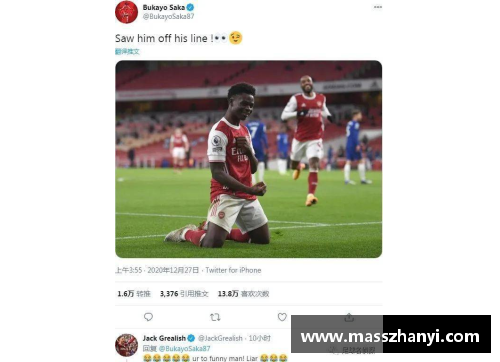Click the translate tweet link
Image resolution: width=500 pixels, height=362 pixels.
pyautogui.click(x=127, y=51)
